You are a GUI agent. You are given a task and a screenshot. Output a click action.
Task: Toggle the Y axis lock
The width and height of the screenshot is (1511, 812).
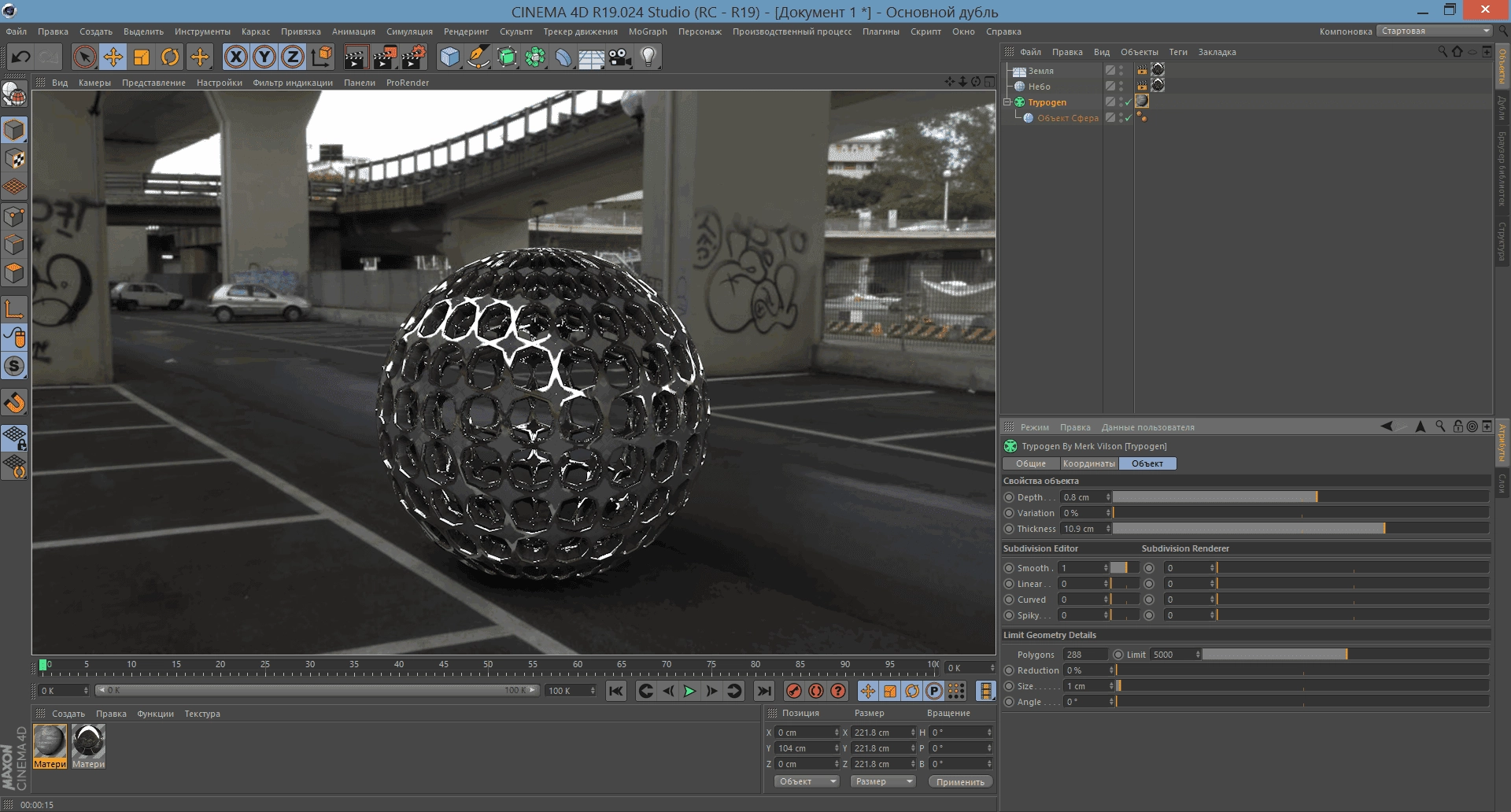click(x=264, y=57)
